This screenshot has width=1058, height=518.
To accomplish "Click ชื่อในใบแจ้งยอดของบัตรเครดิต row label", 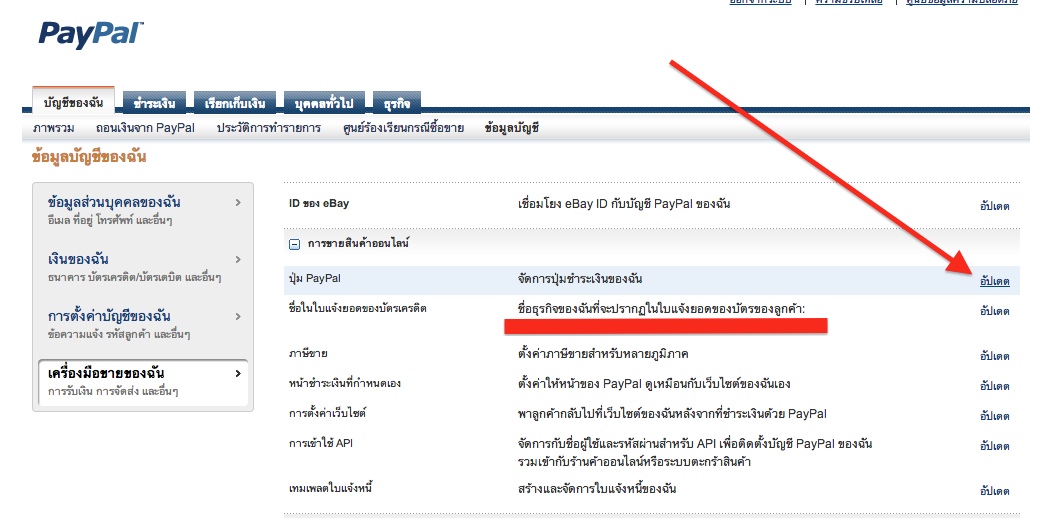I will click(x=358, y=308).
